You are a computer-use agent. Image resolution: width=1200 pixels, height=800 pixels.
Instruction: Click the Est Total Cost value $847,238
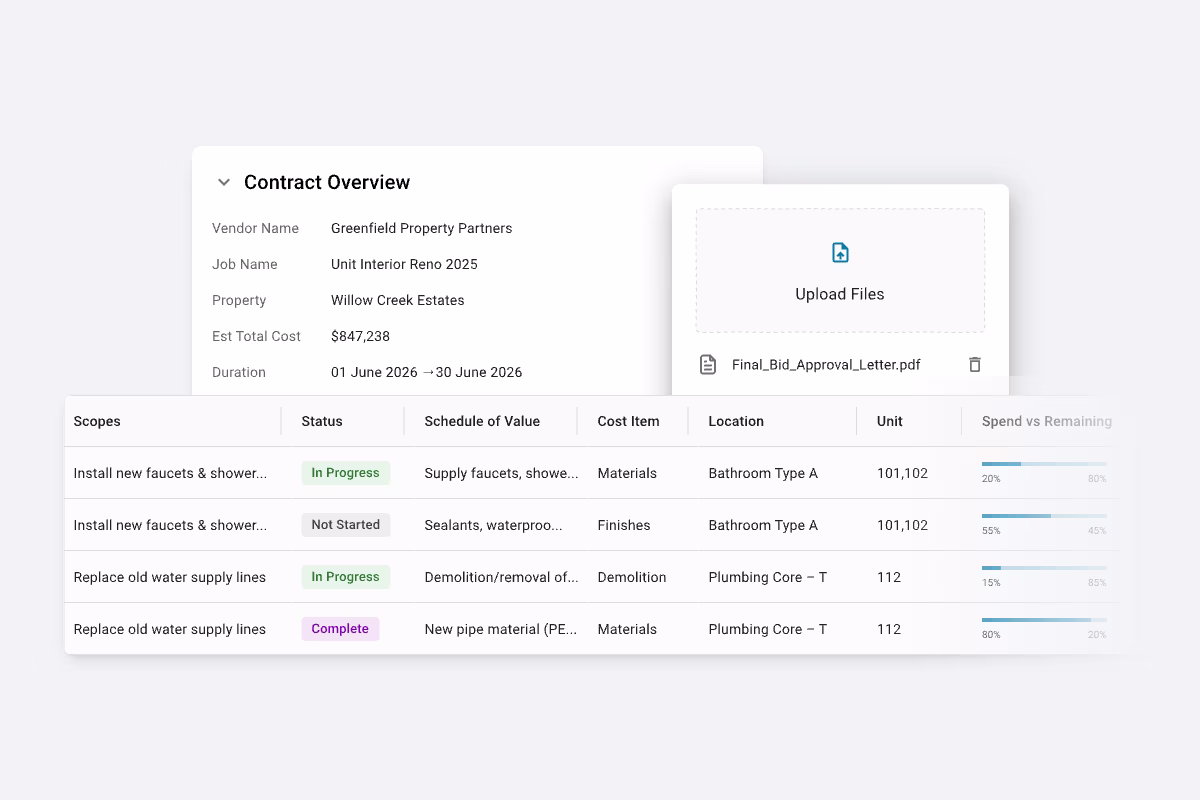click(360, 336)
